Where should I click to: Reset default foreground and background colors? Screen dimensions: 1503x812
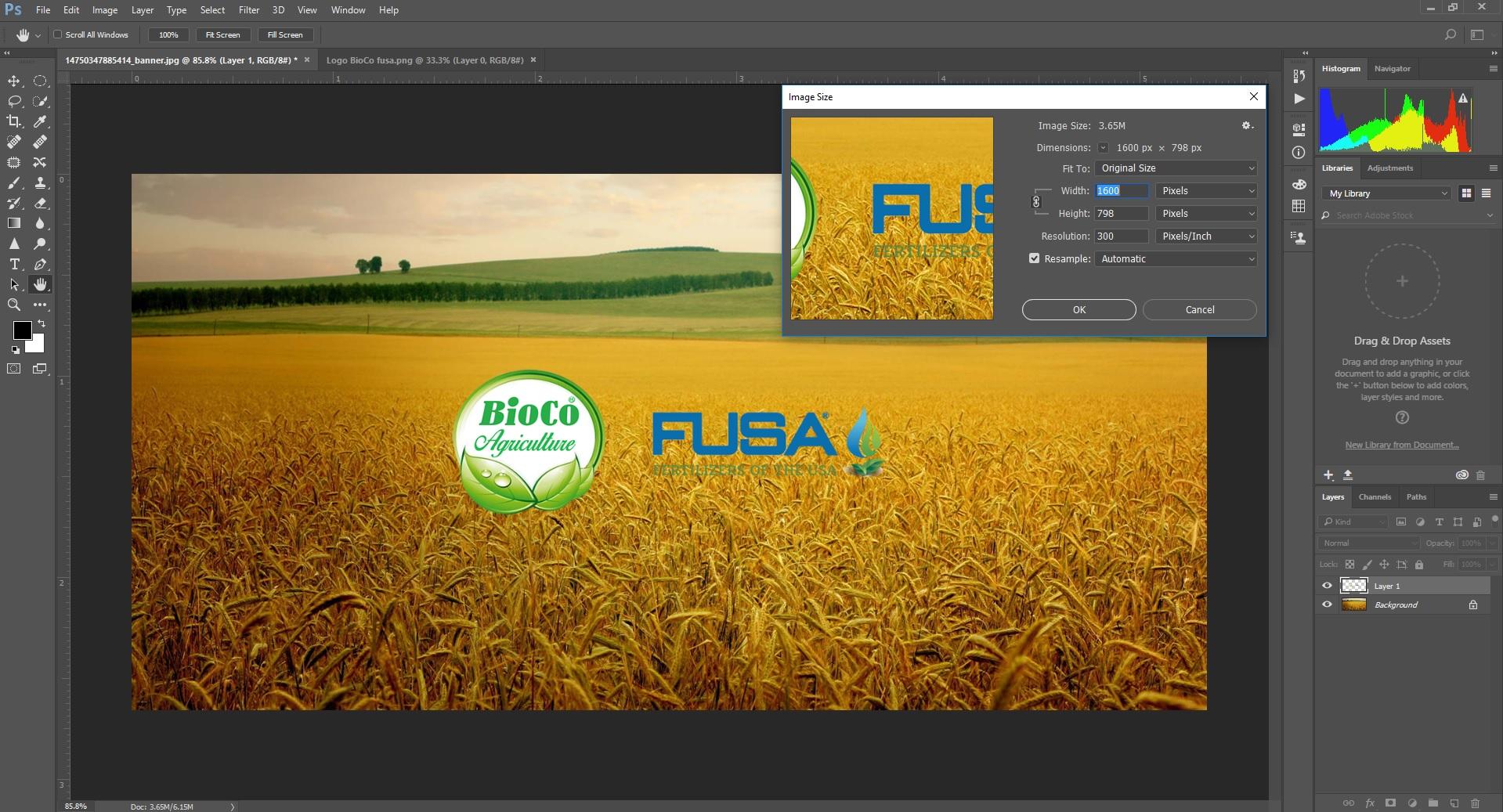pos(15,350)
